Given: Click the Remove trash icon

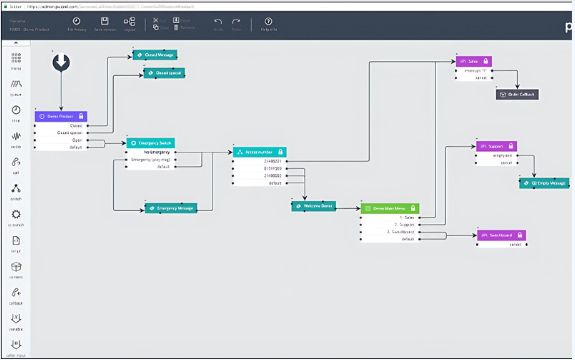Looking at the screenshot, I should tap(176, 27).
